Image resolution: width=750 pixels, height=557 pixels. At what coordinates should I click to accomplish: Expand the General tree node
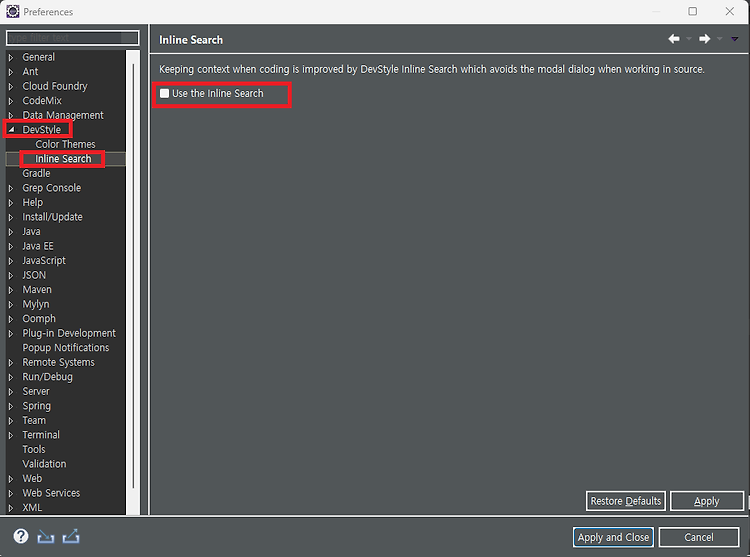click(11, 57)
